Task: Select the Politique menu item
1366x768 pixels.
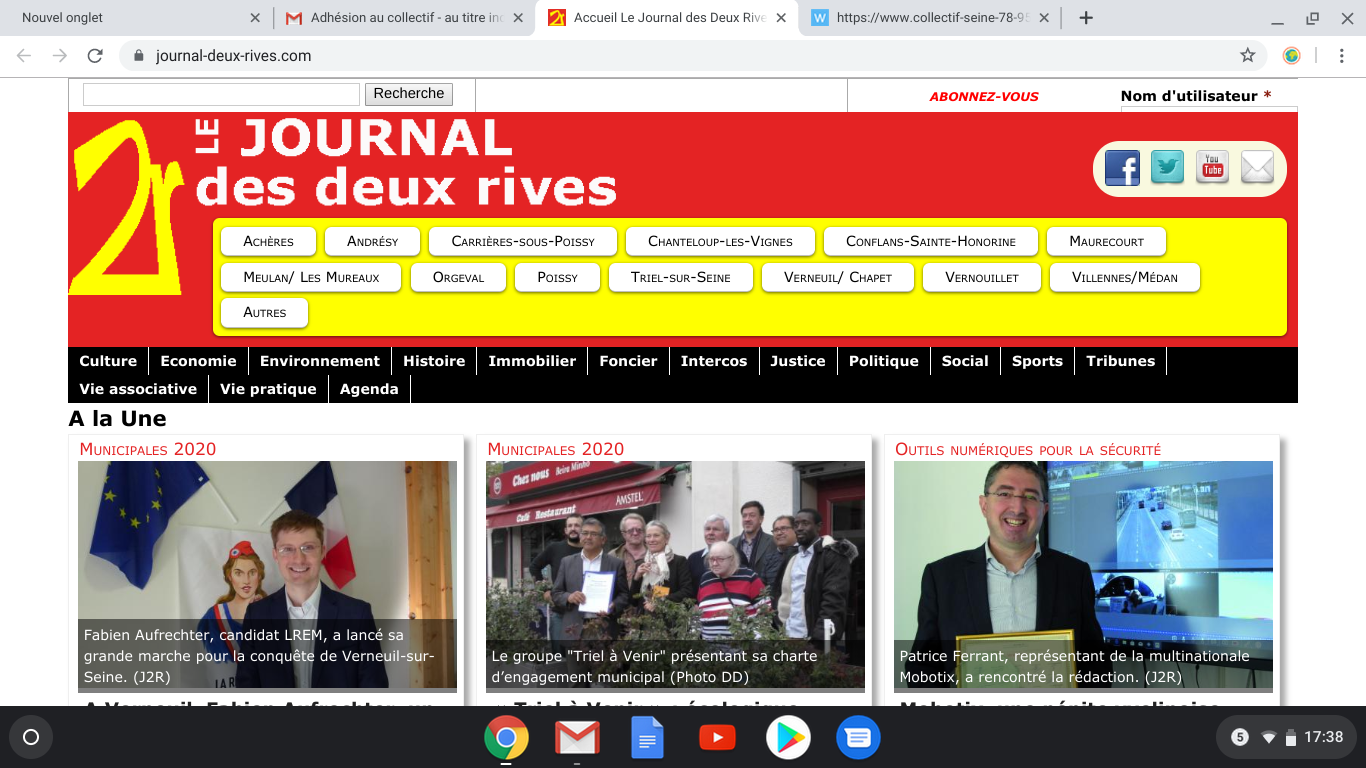Action: (883, 361)
